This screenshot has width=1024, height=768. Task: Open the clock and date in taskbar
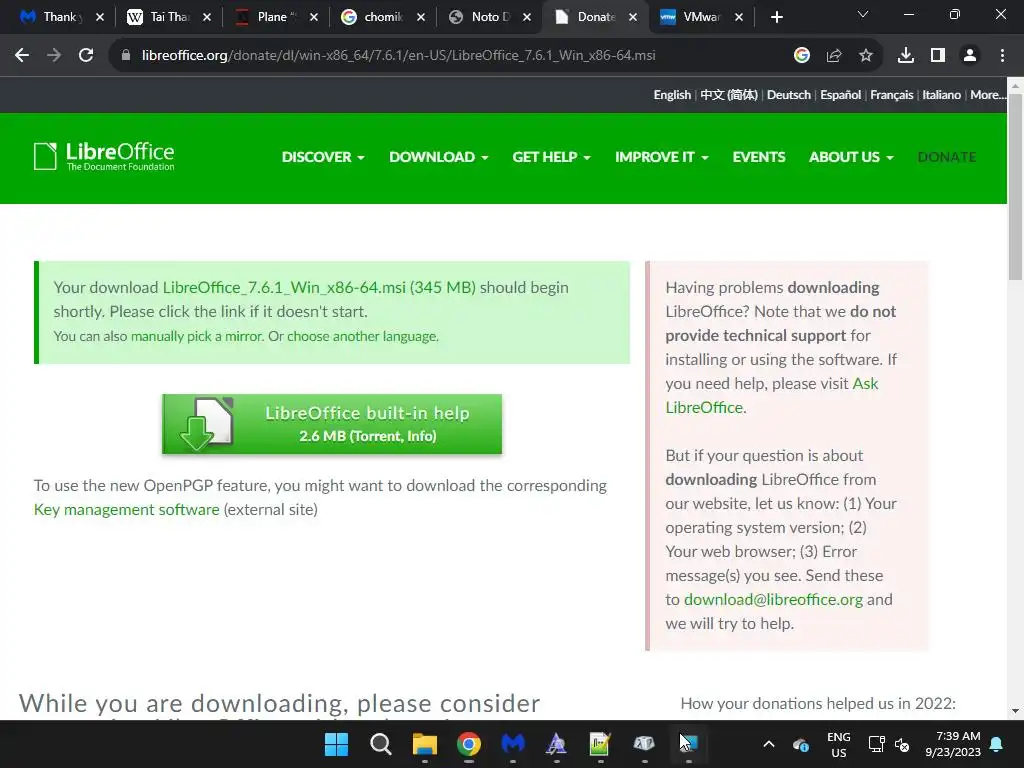pos(953,744)
